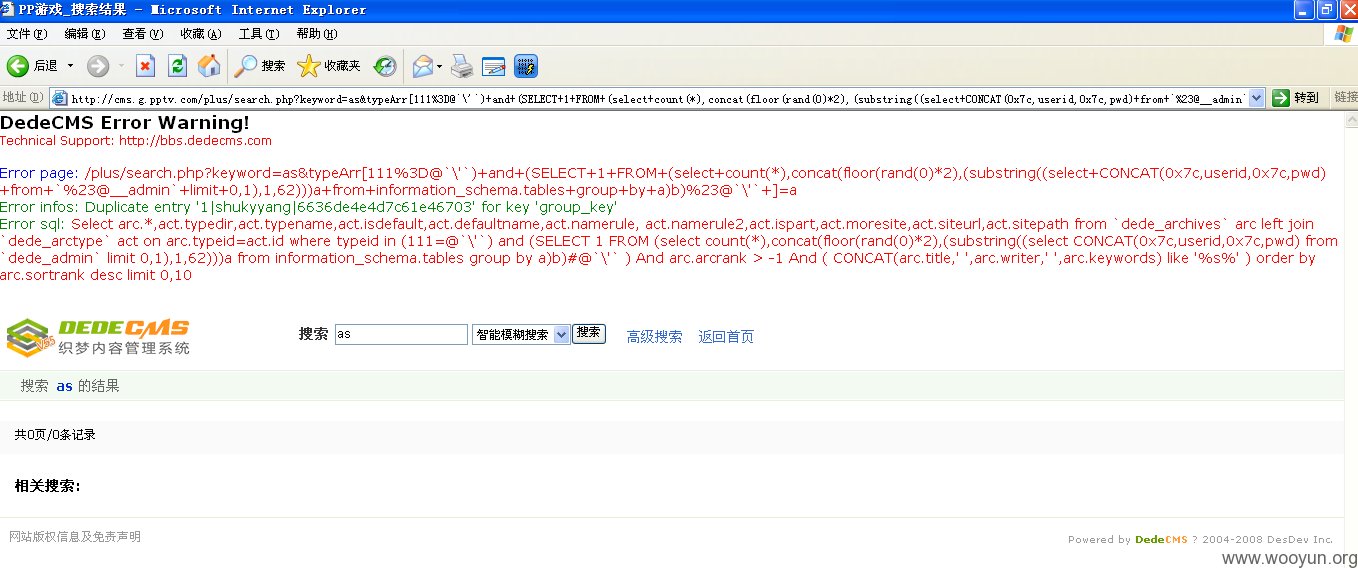Click the 转到 go button
The width and height of the screenshot is (1358, 568).
1296,98
